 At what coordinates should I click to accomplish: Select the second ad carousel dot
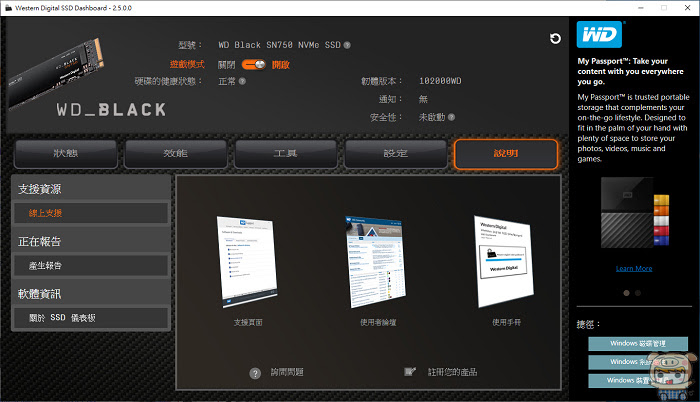pyautogui.click(x=638, y=293)
